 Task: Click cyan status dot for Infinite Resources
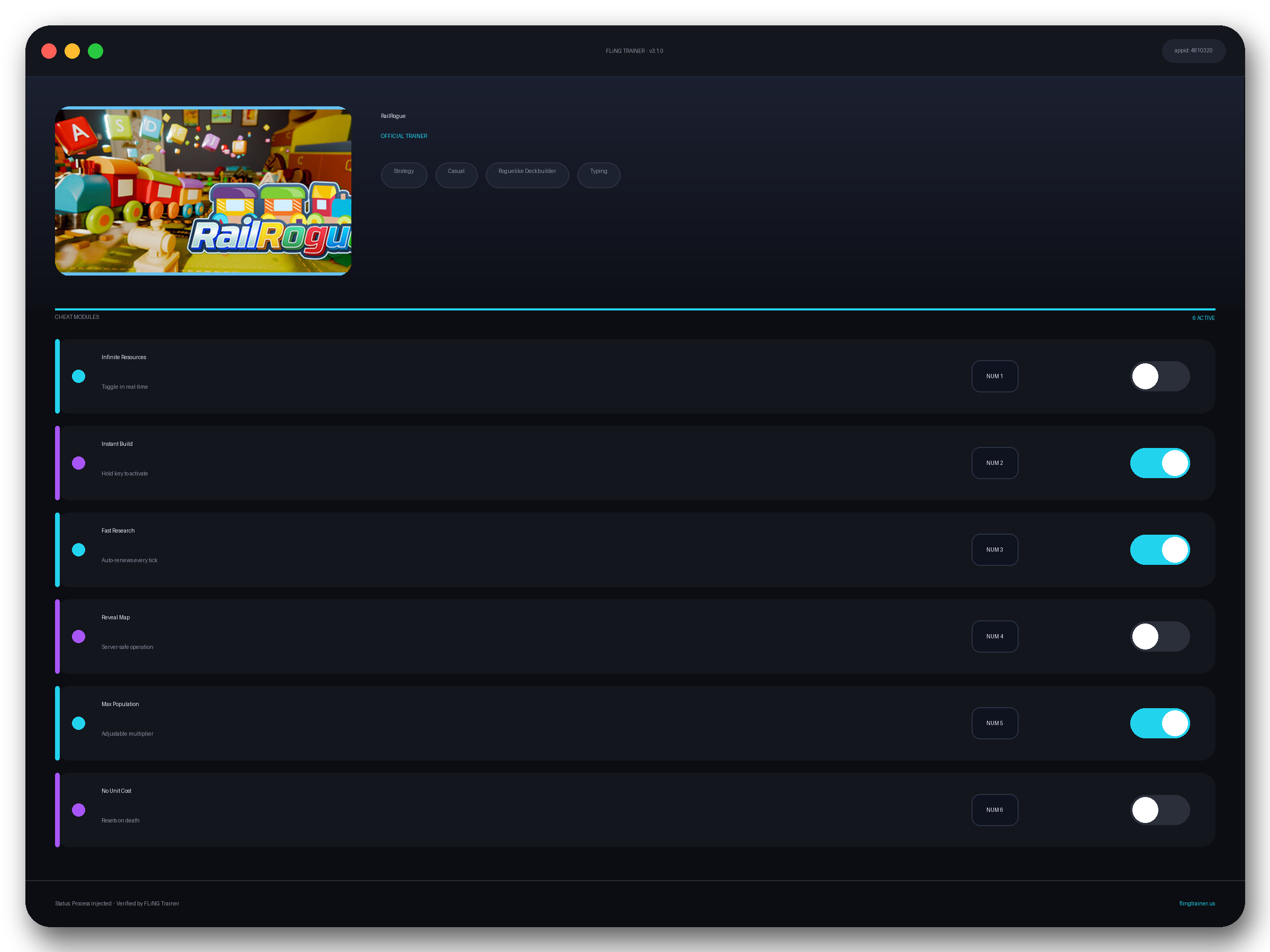point(79,377)
